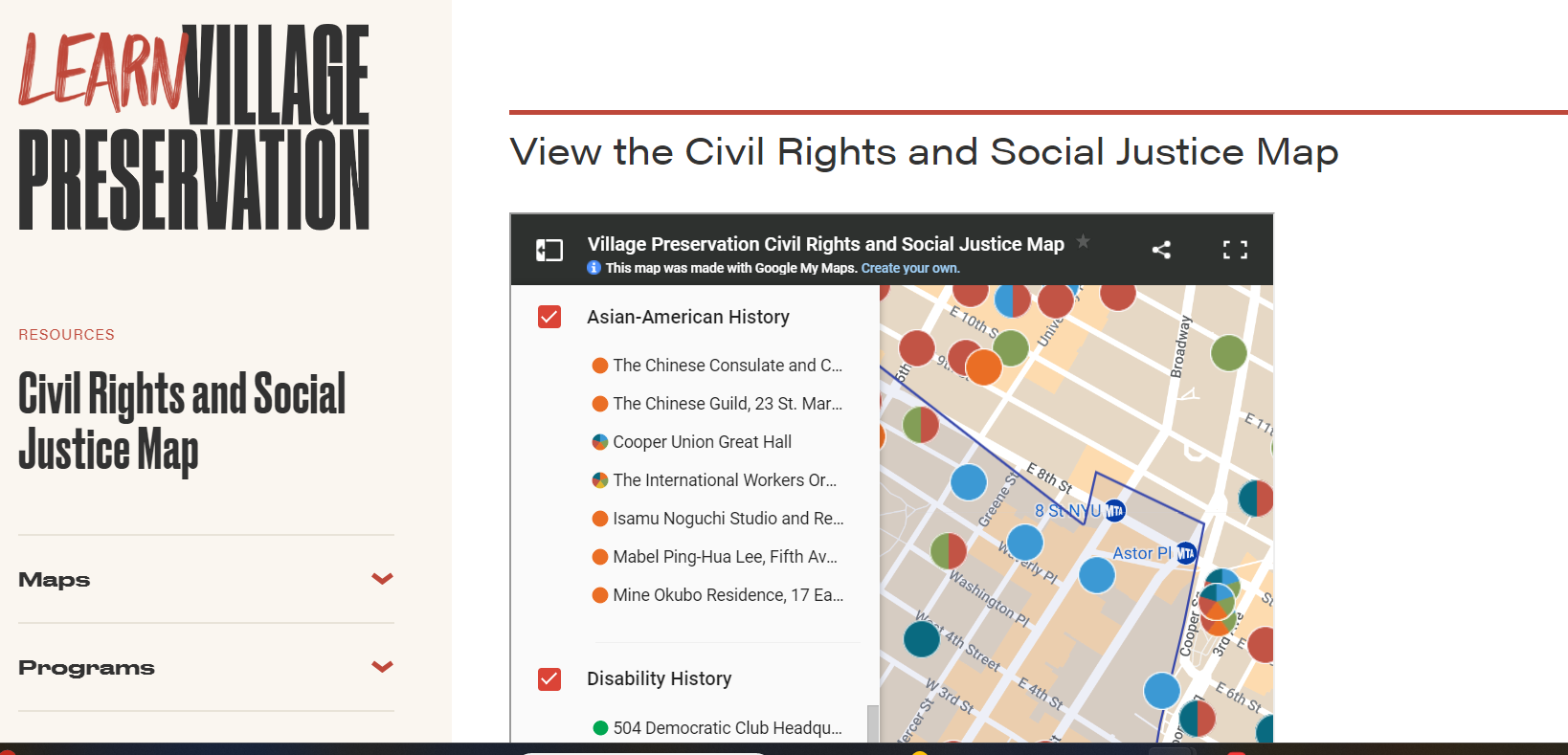Click the Village Preservation logo

pyautogui.click(x=194, y=127)
